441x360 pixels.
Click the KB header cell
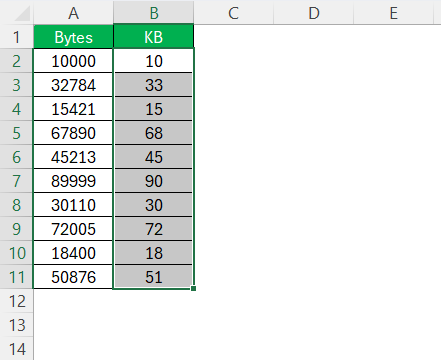coord(154,37)
